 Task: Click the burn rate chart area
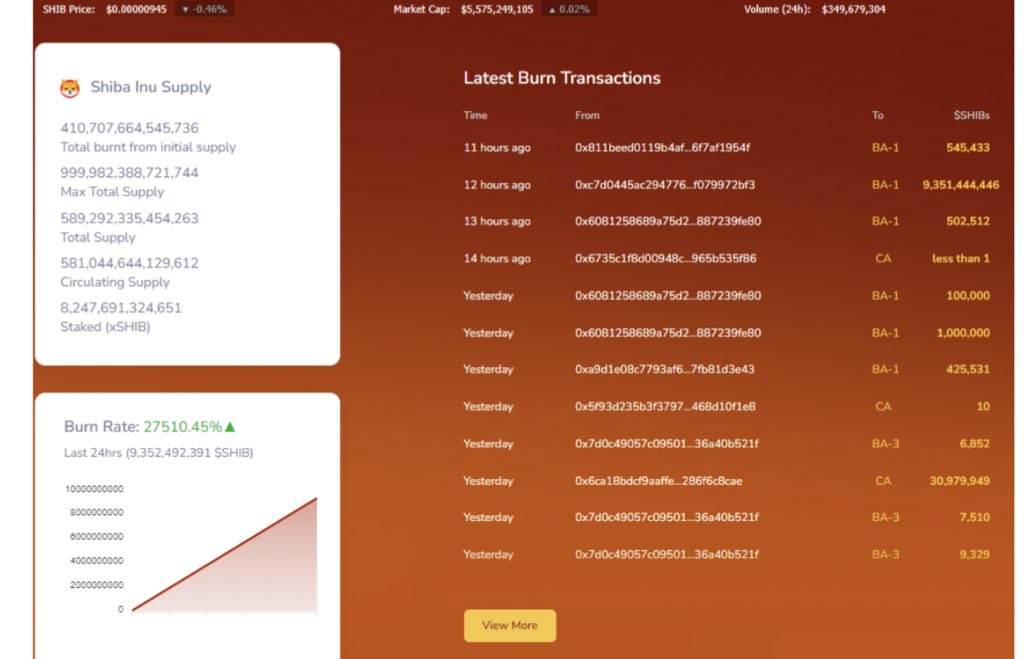coord(225,555)
